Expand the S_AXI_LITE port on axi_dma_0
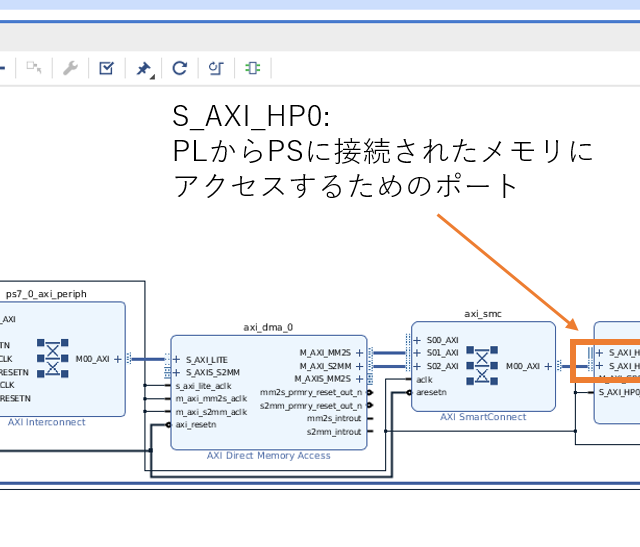 [177, 360]
